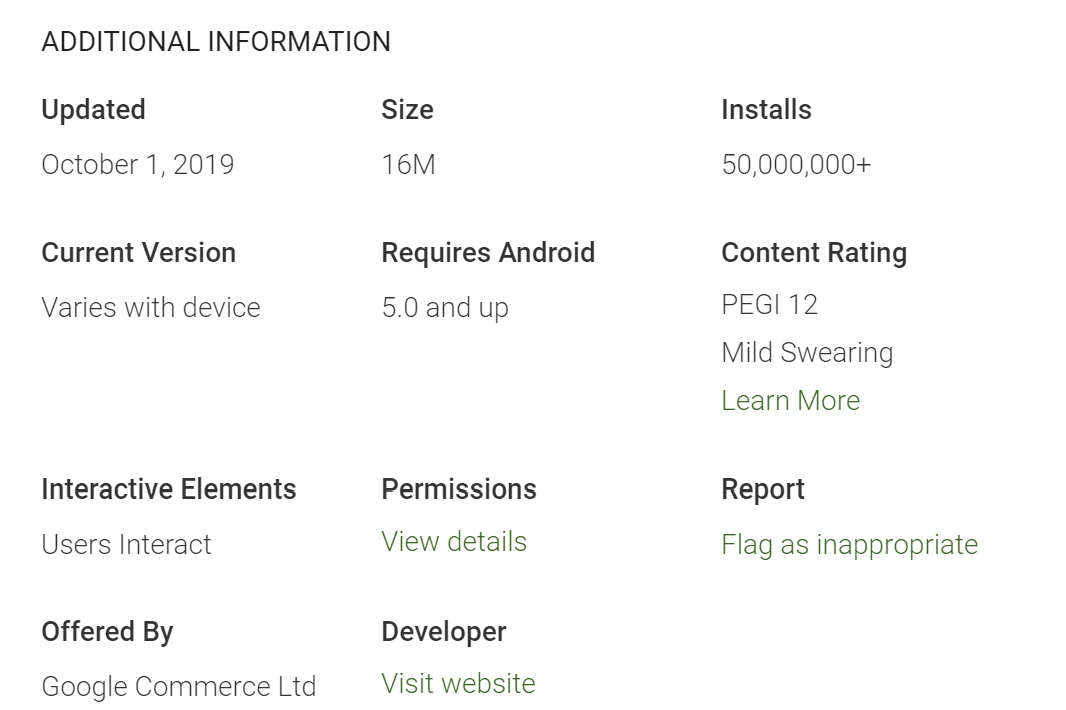Viewport: 1066px width, 710px height.
Task: Click the ADDITIONAL INFORMATION heading
Action: pos(216,42)
